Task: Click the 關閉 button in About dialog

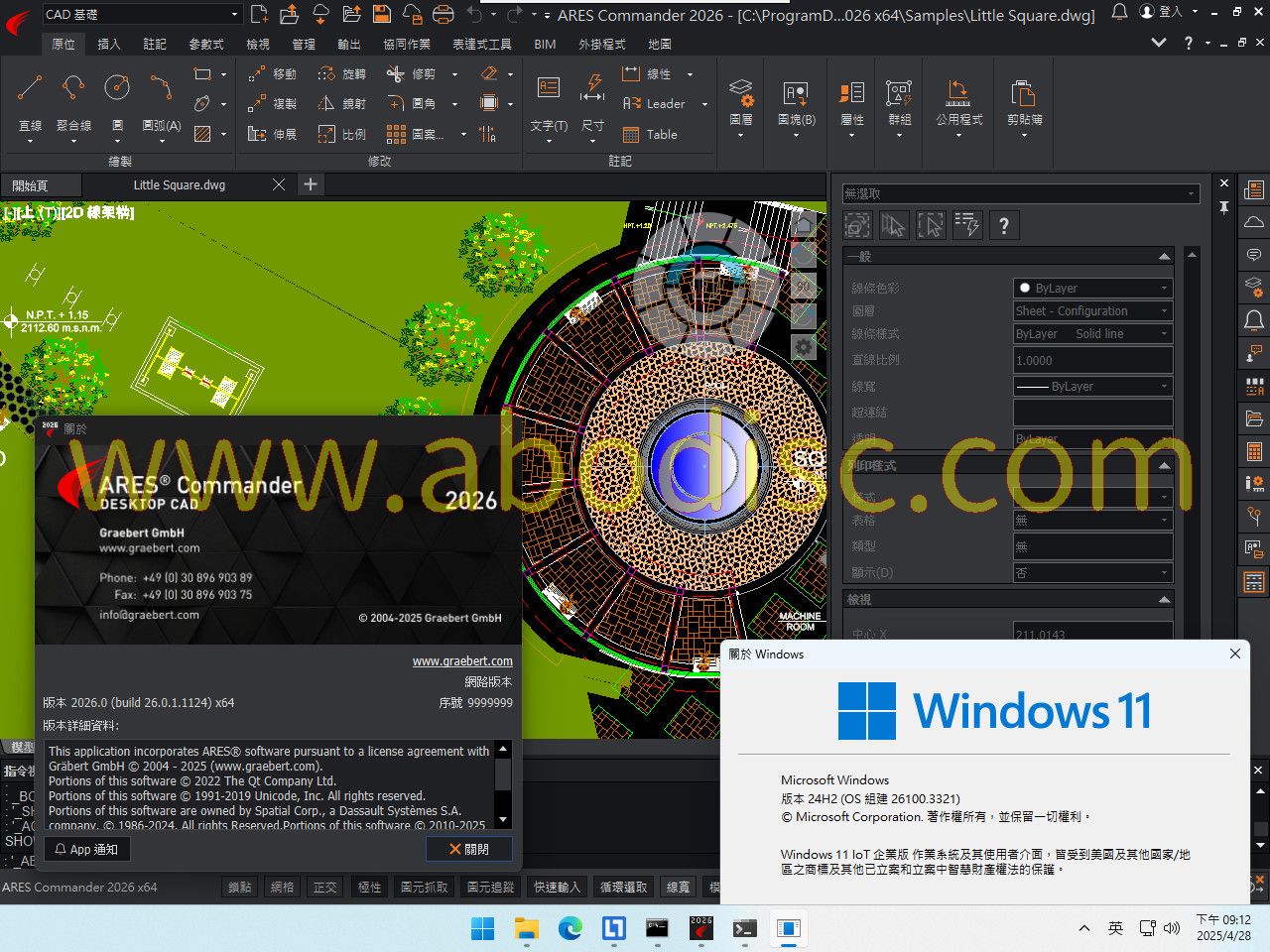Action: pos(469,849)
